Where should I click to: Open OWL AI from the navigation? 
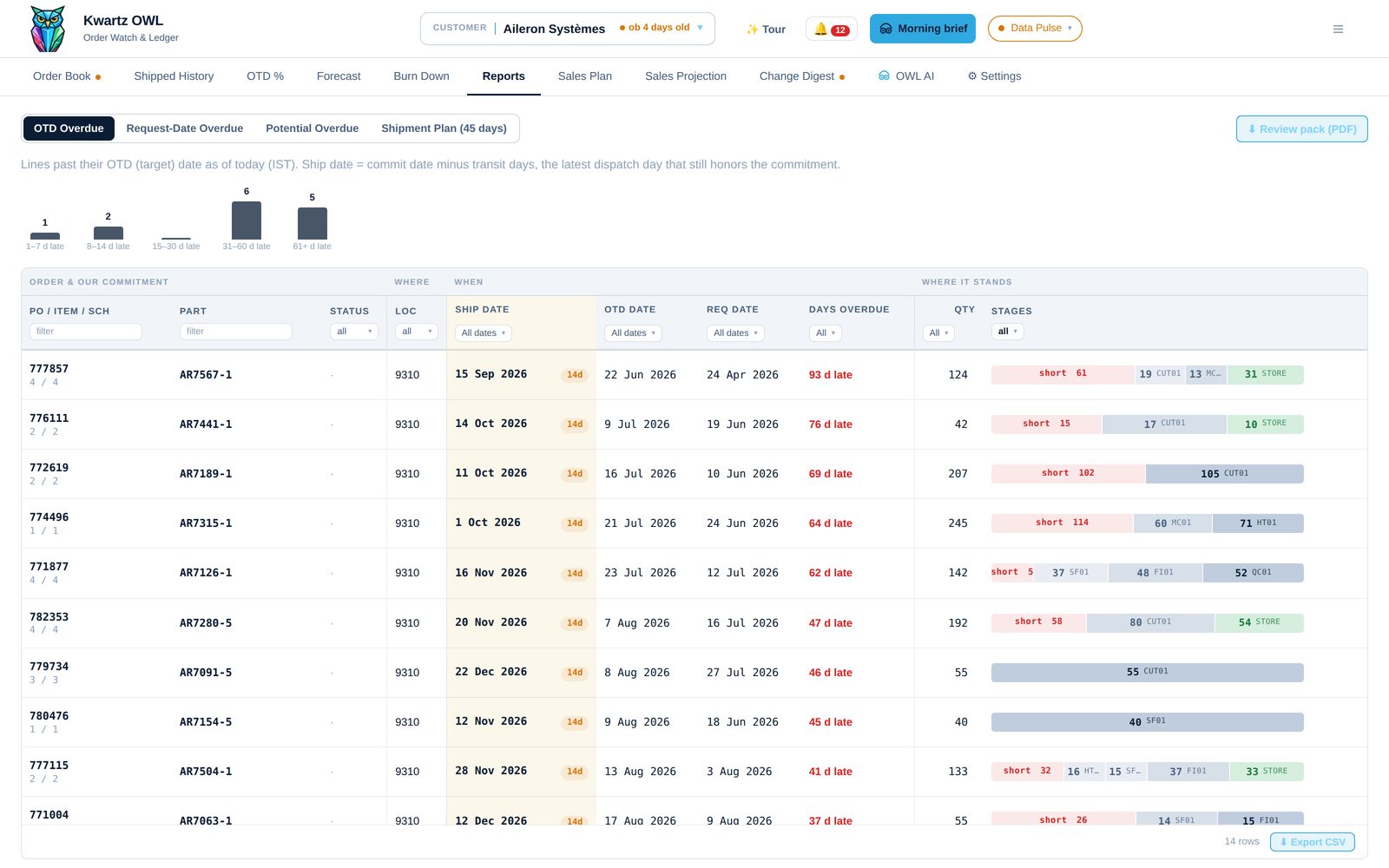click(906, 76)
